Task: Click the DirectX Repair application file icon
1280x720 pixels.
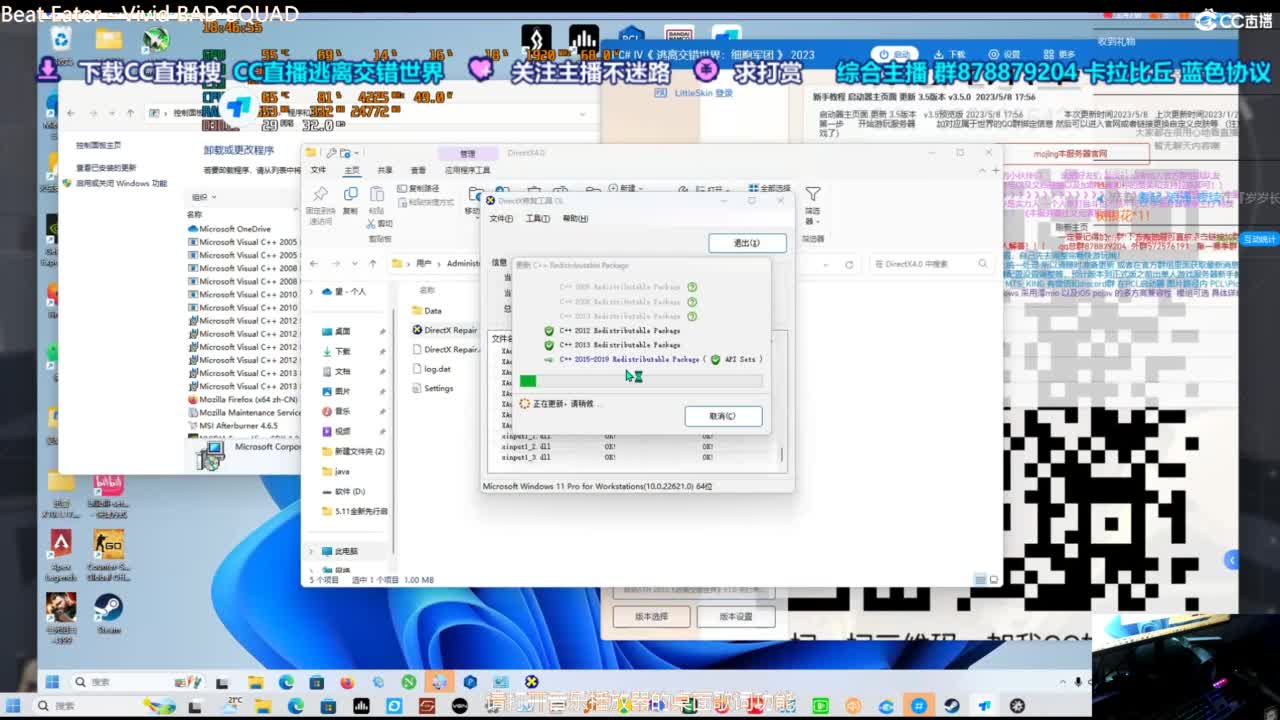Action: (417, 330)
